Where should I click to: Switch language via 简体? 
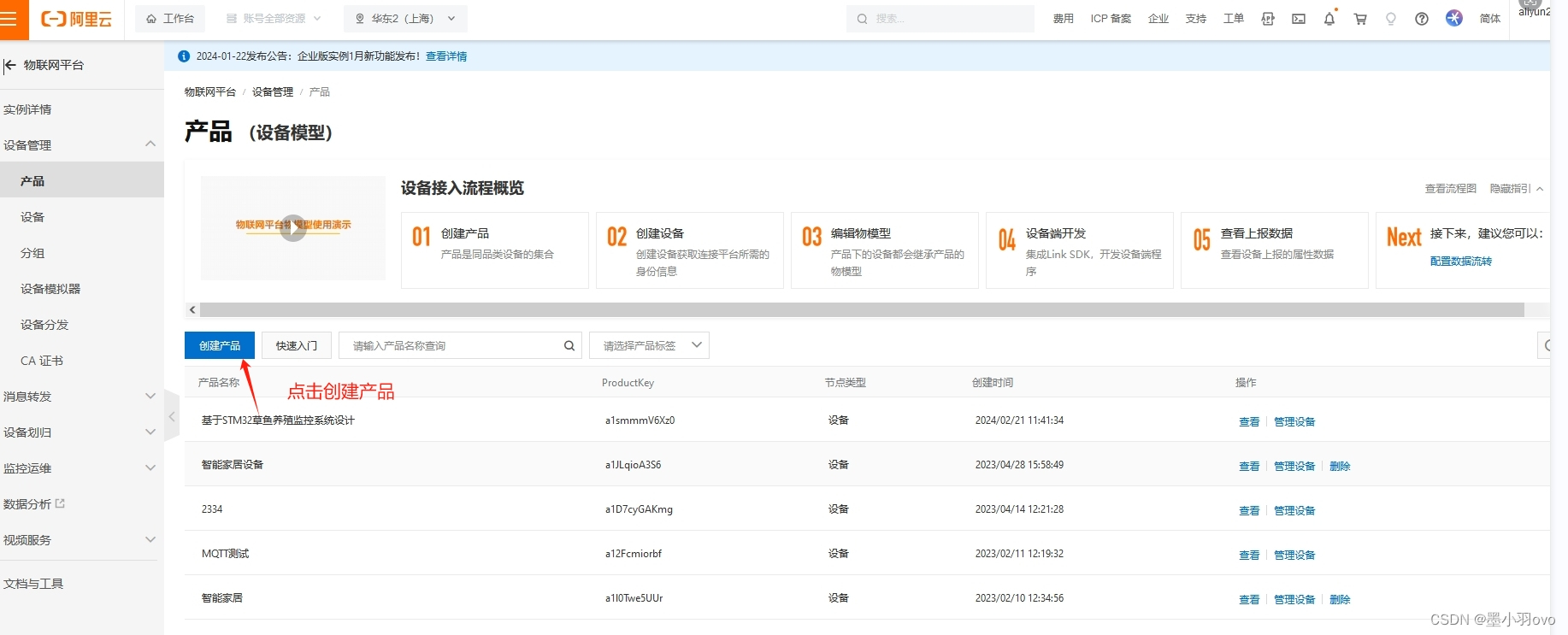[x=1490, y=19]
